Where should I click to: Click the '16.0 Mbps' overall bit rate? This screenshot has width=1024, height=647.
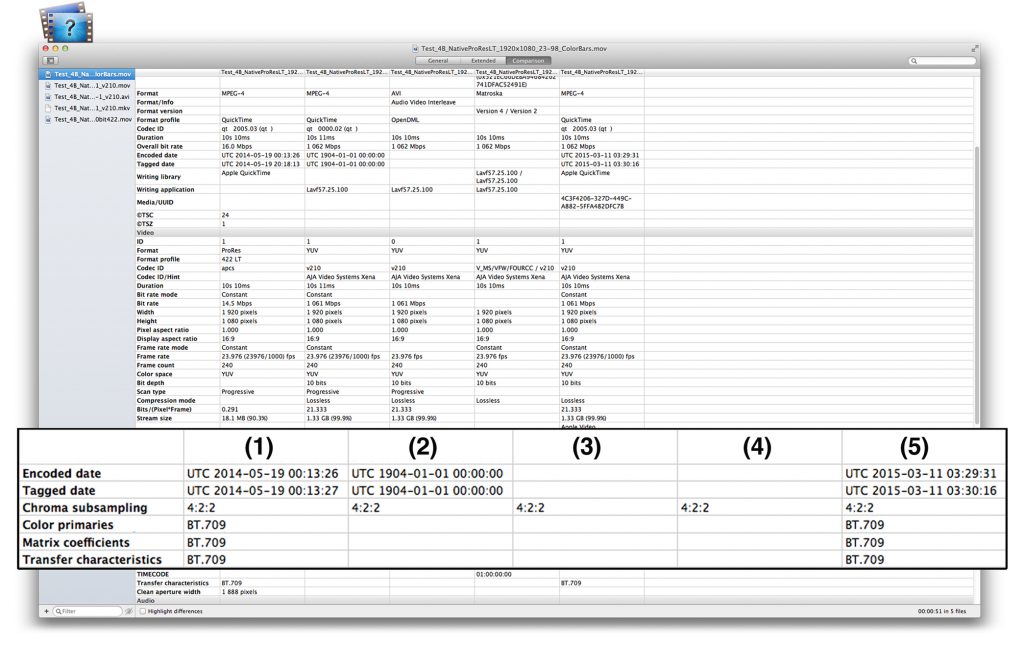tap(235, 147)
